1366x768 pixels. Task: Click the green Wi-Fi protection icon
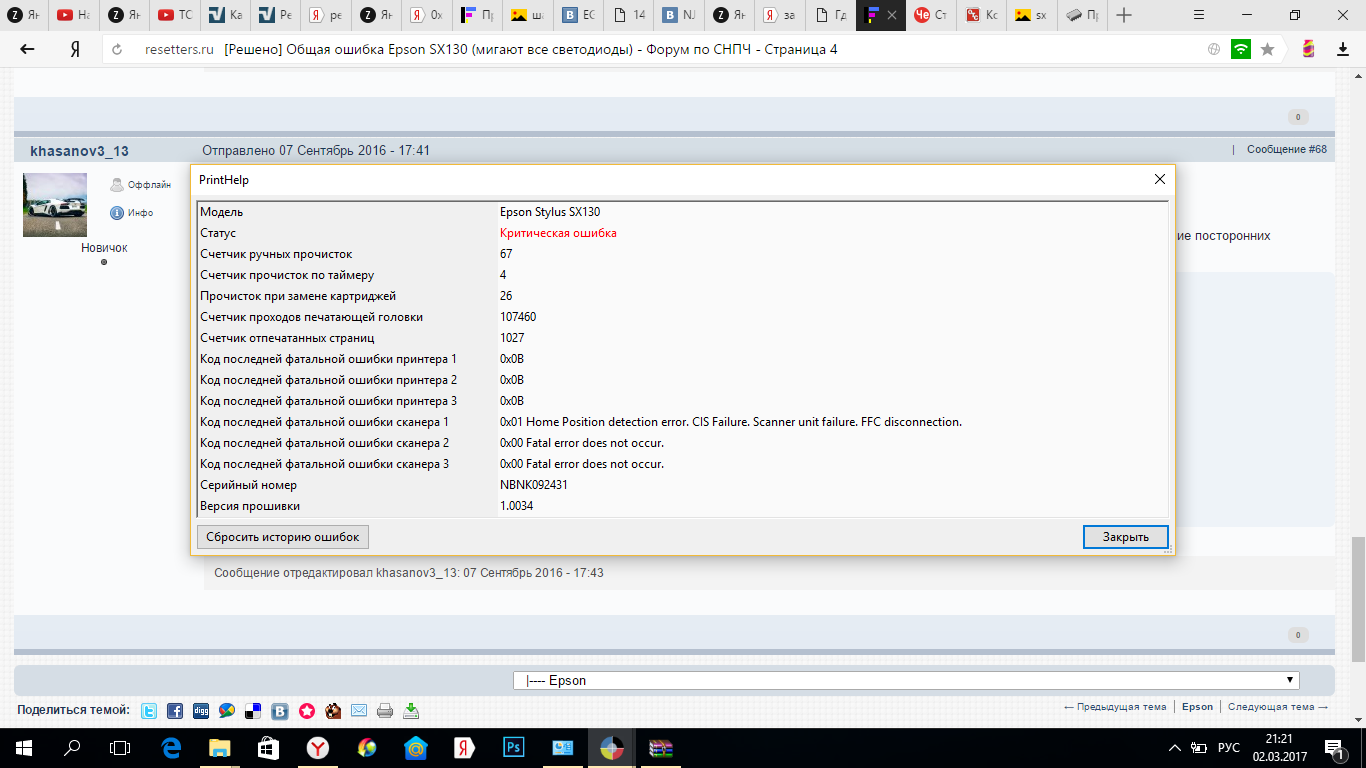point(1241,49)
